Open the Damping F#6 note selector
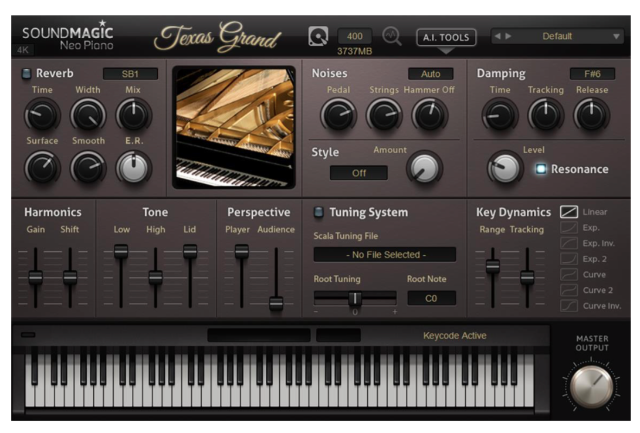Image resolution: width=640 pixels, height=433 pixels. click(592, 74)
